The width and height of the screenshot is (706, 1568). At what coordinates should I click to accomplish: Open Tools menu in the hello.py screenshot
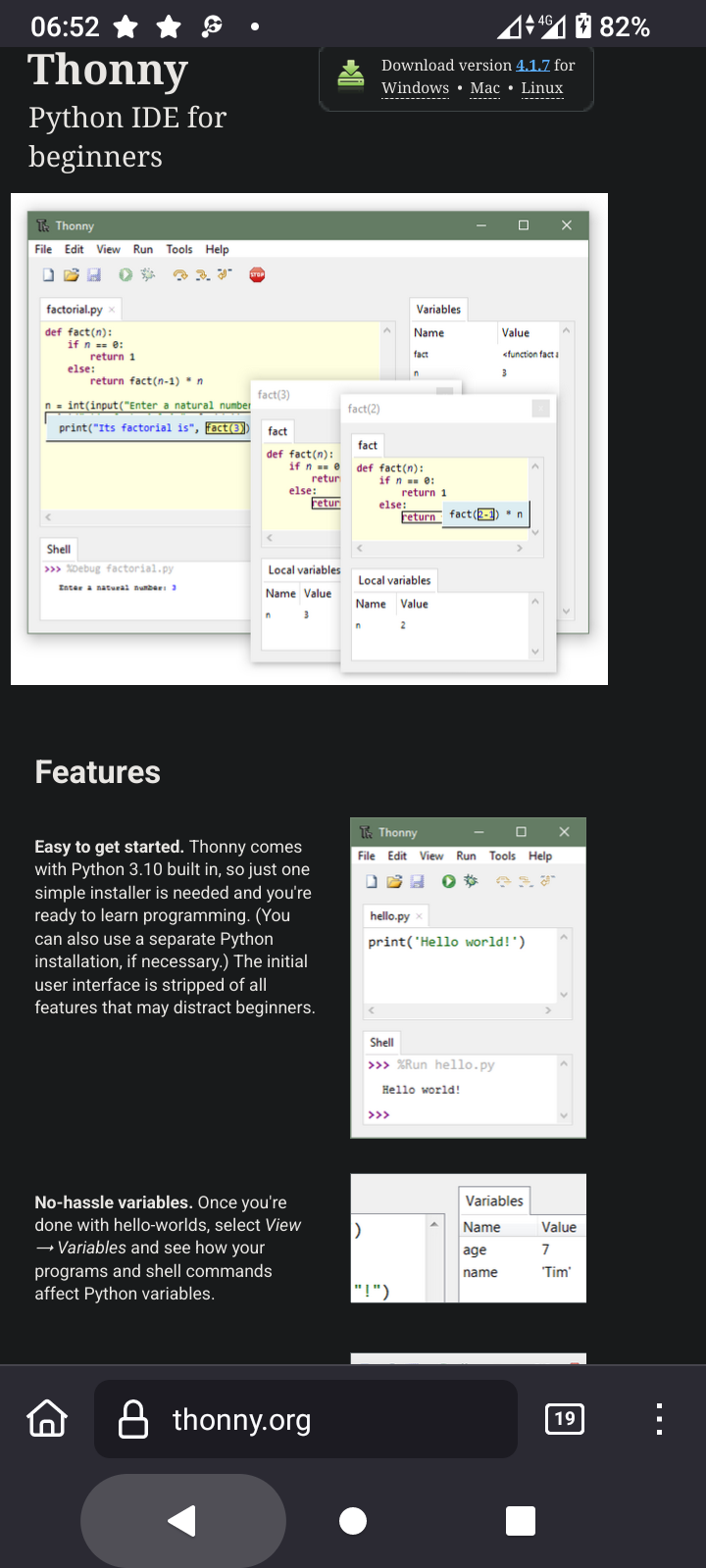point(502,857)
